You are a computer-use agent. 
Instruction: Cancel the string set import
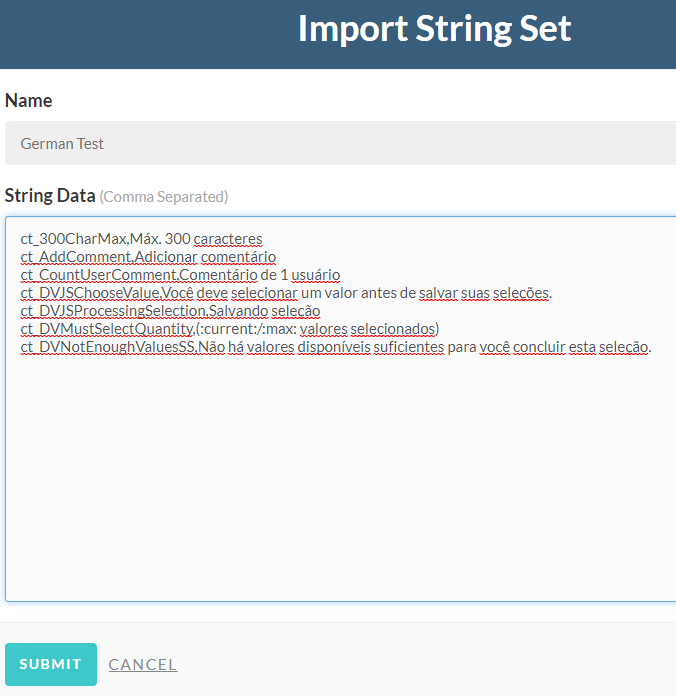143,664
